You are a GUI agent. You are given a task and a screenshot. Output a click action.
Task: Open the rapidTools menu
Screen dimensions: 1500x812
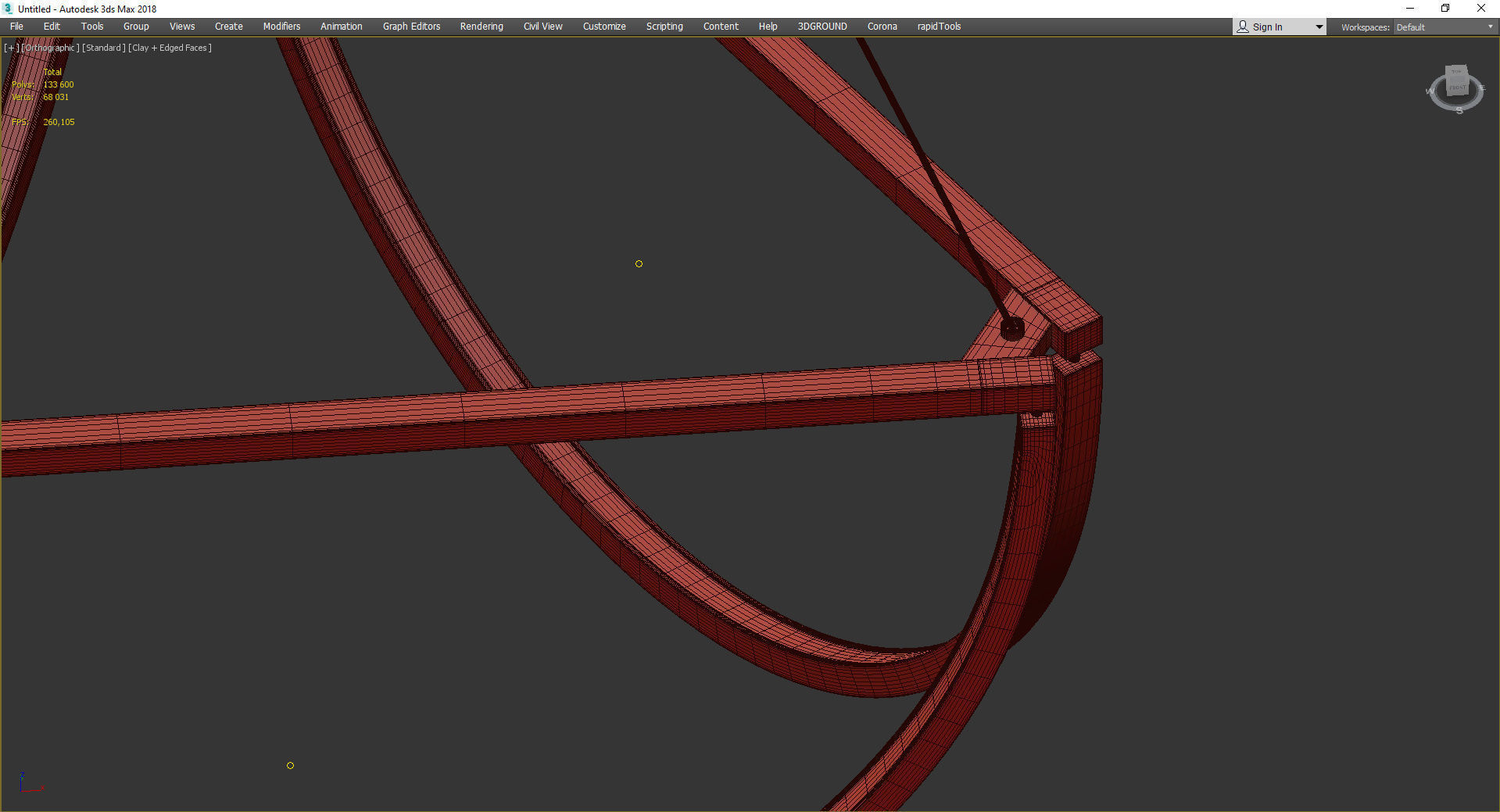(939, 27)
